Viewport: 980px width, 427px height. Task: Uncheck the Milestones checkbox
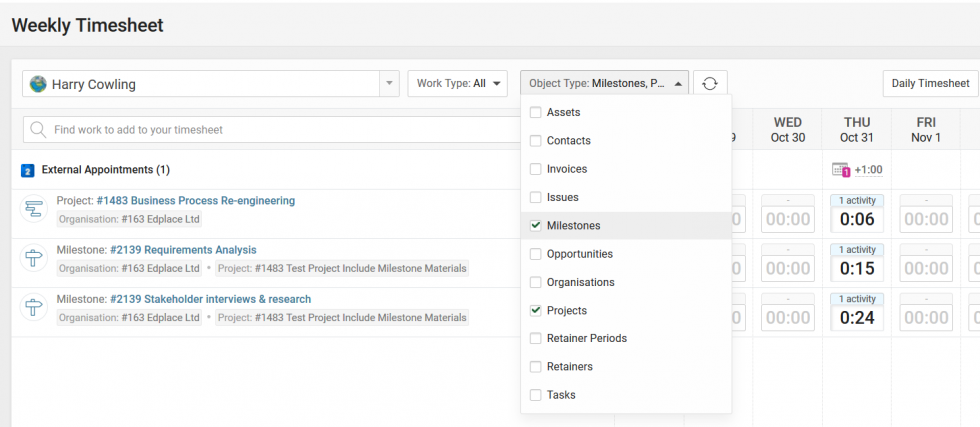536,226
